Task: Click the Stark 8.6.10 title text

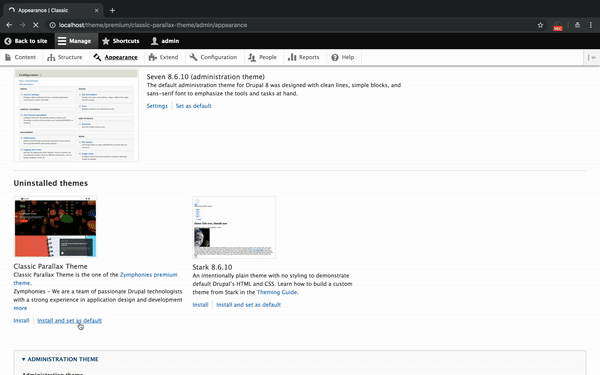Action: click(212, 267)
